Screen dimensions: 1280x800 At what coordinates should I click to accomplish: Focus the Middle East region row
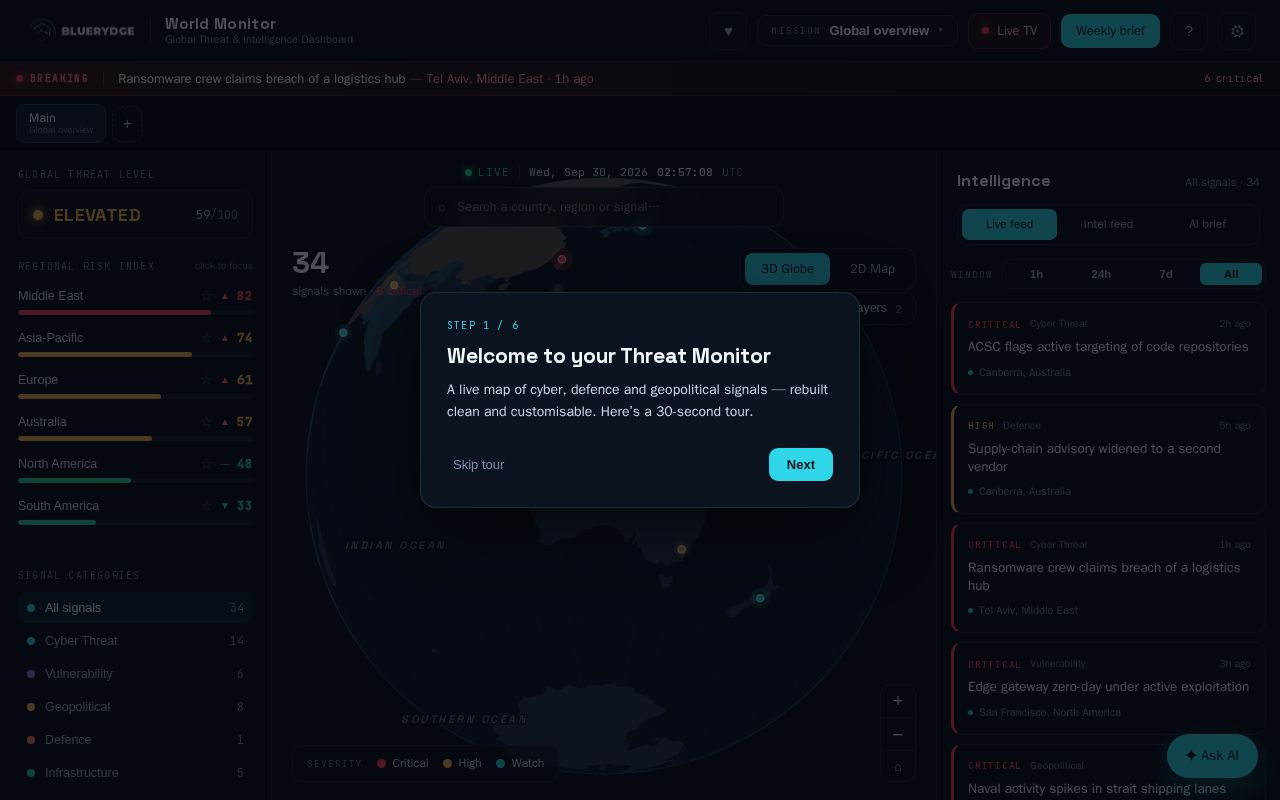click(135, 300)
